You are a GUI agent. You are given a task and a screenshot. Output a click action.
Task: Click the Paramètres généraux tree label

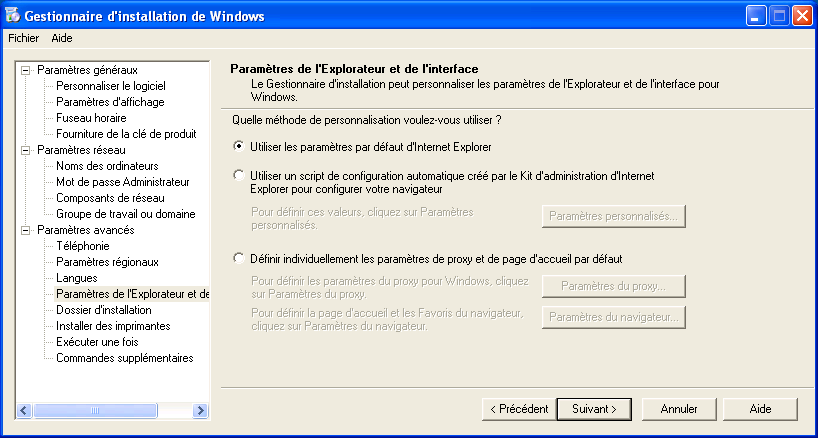tap(88, 70)
